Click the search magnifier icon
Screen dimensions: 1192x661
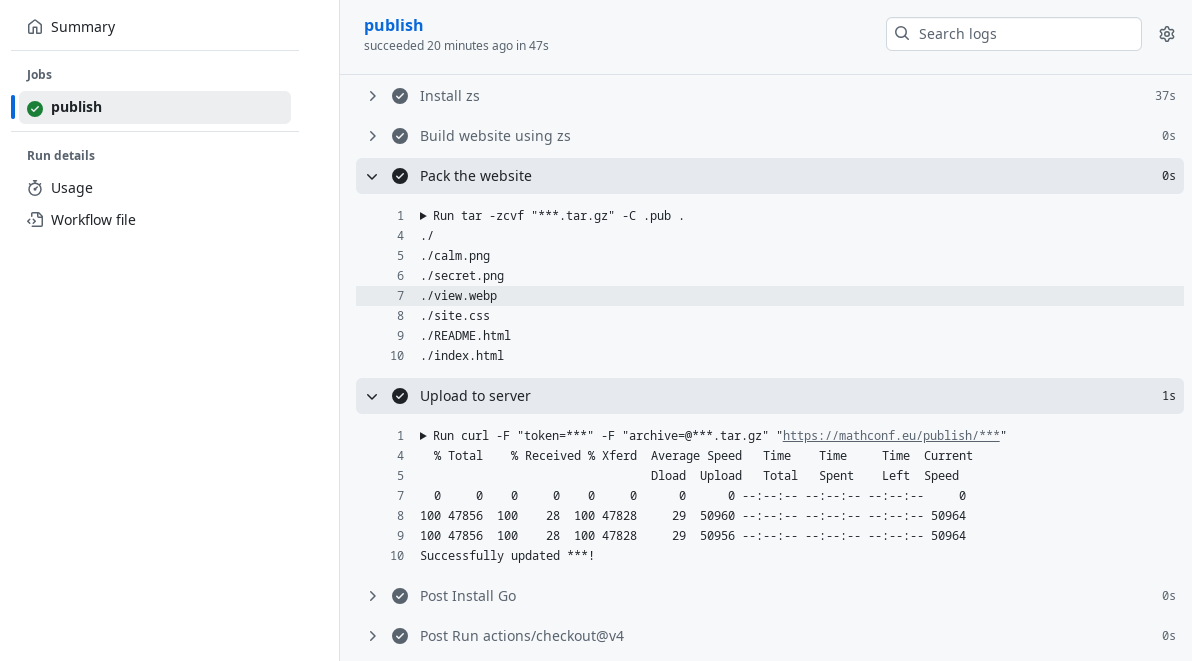(902, 34)
